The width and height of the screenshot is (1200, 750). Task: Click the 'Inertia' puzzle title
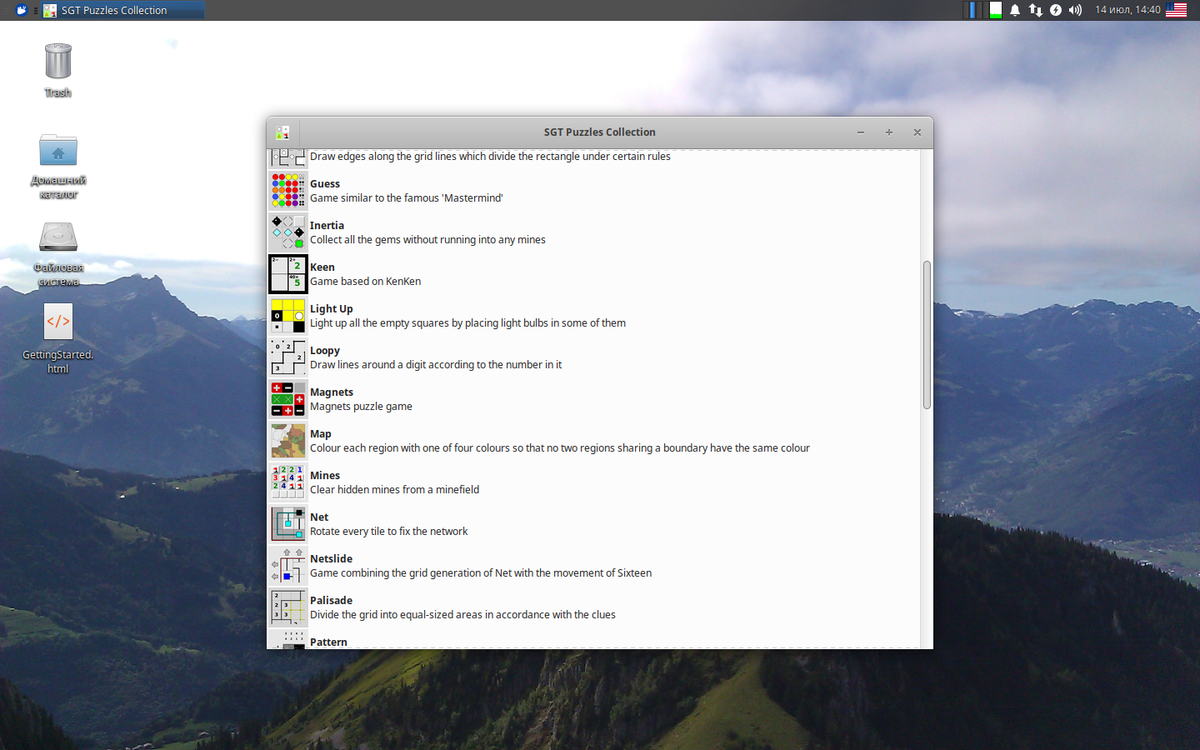(x=327, y=226)
